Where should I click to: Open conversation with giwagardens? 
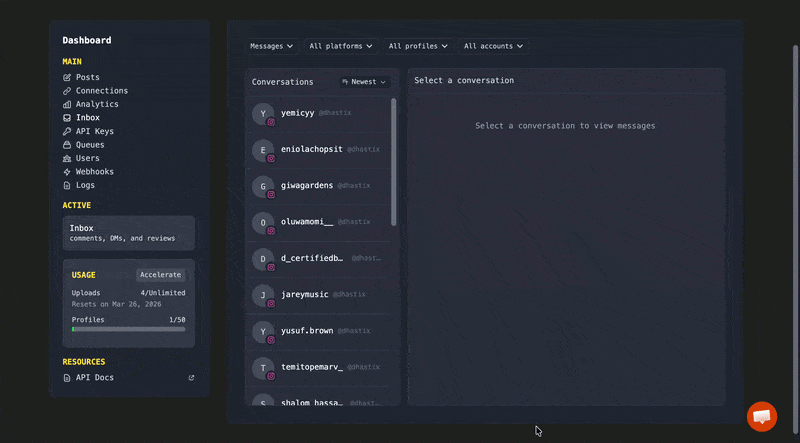pyautogui.click(x=317, y=187)
